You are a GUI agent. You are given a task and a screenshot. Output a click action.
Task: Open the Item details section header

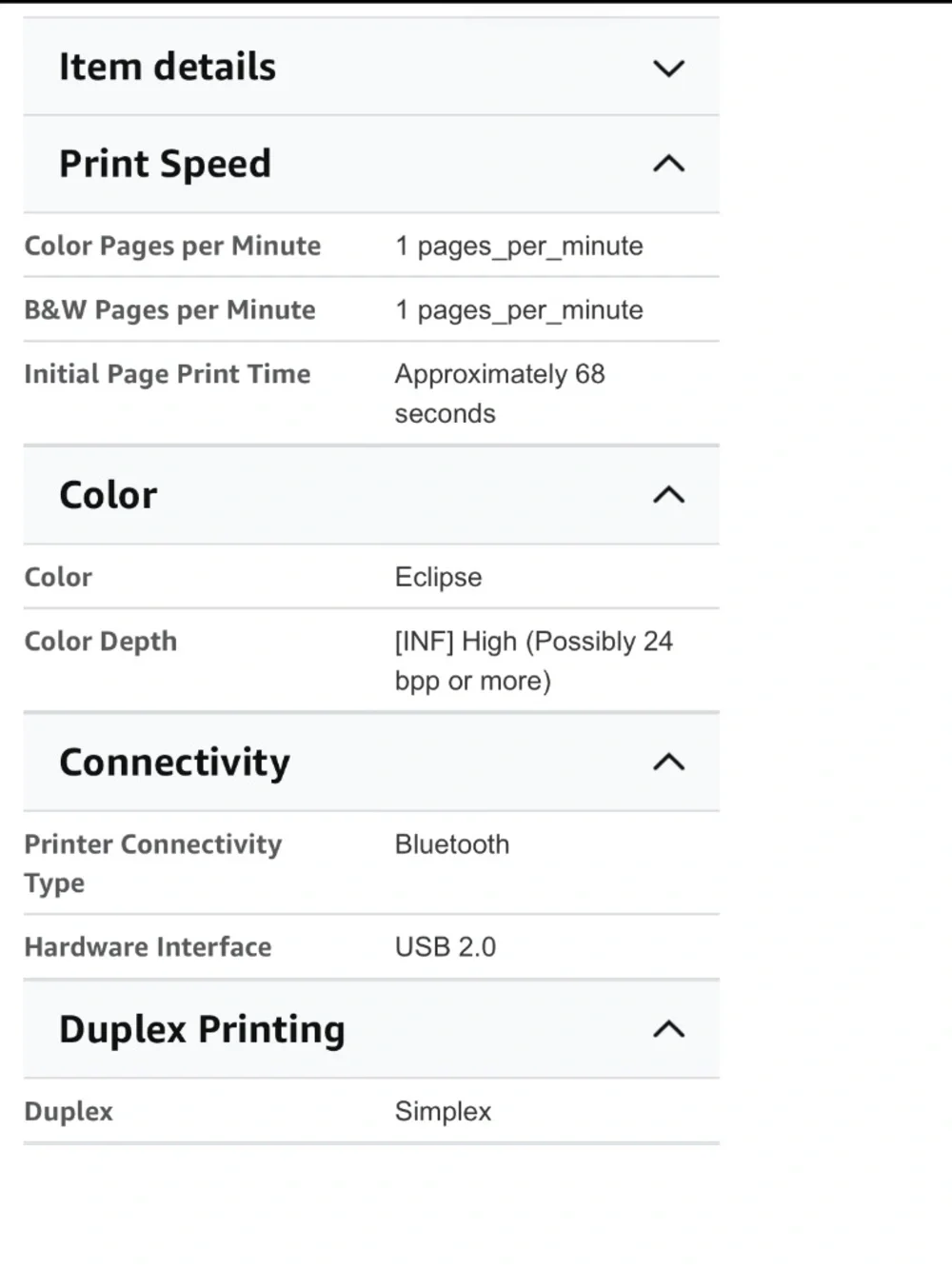pyautogui.click(x=371, y=67)
